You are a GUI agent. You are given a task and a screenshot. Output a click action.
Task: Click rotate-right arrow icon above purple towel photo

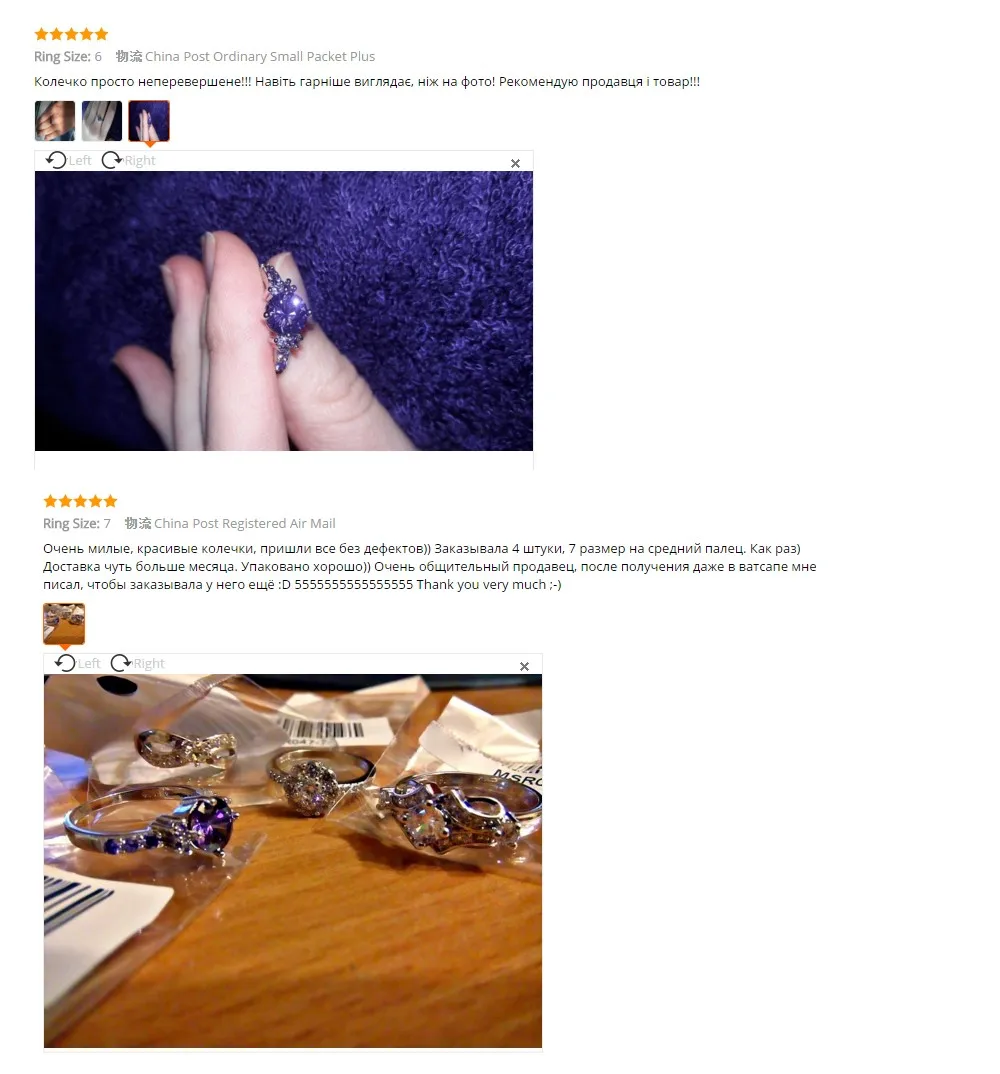[112, 160]
